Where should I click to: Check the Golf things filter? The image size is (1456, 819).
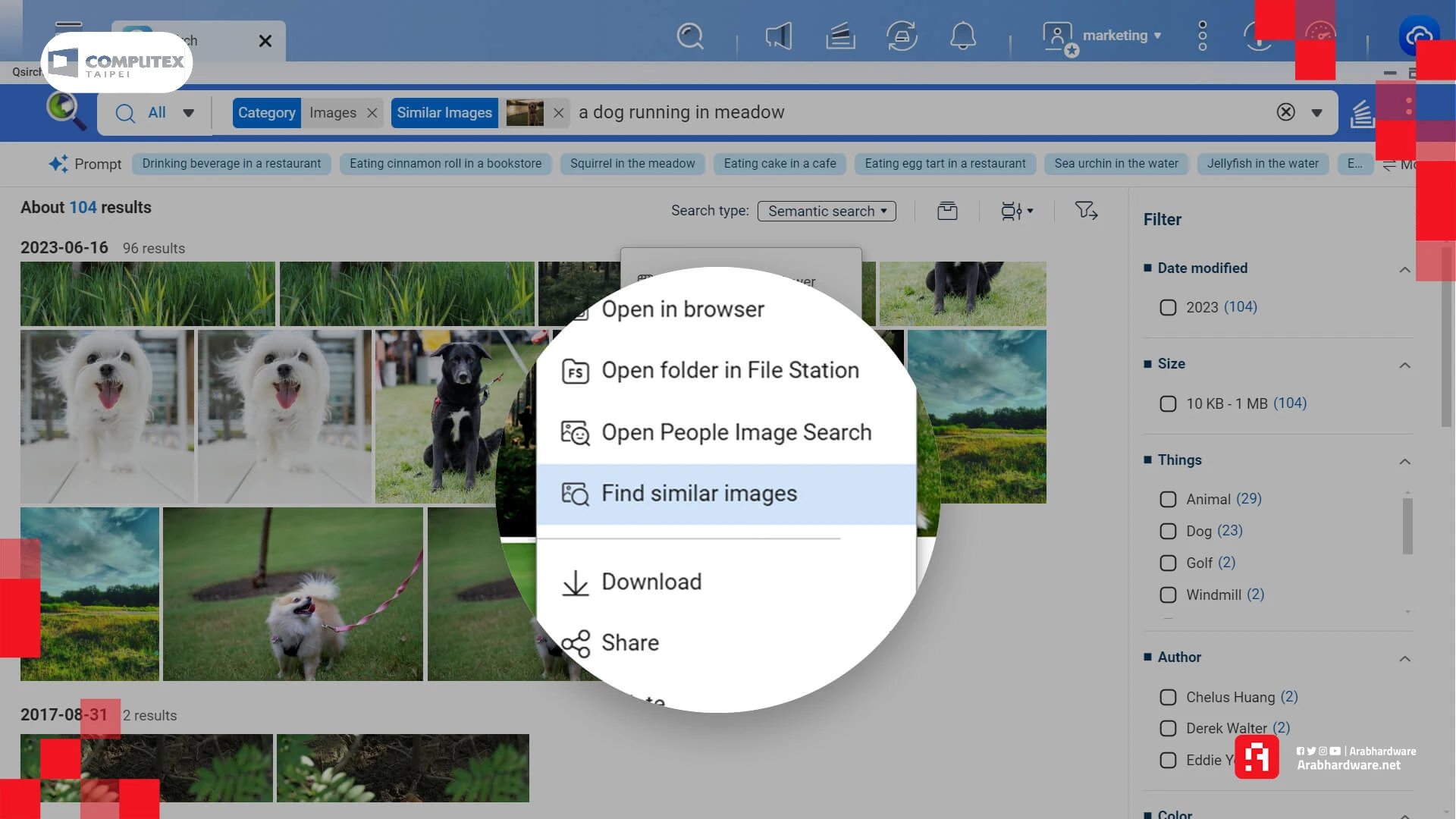point(1168,563)
